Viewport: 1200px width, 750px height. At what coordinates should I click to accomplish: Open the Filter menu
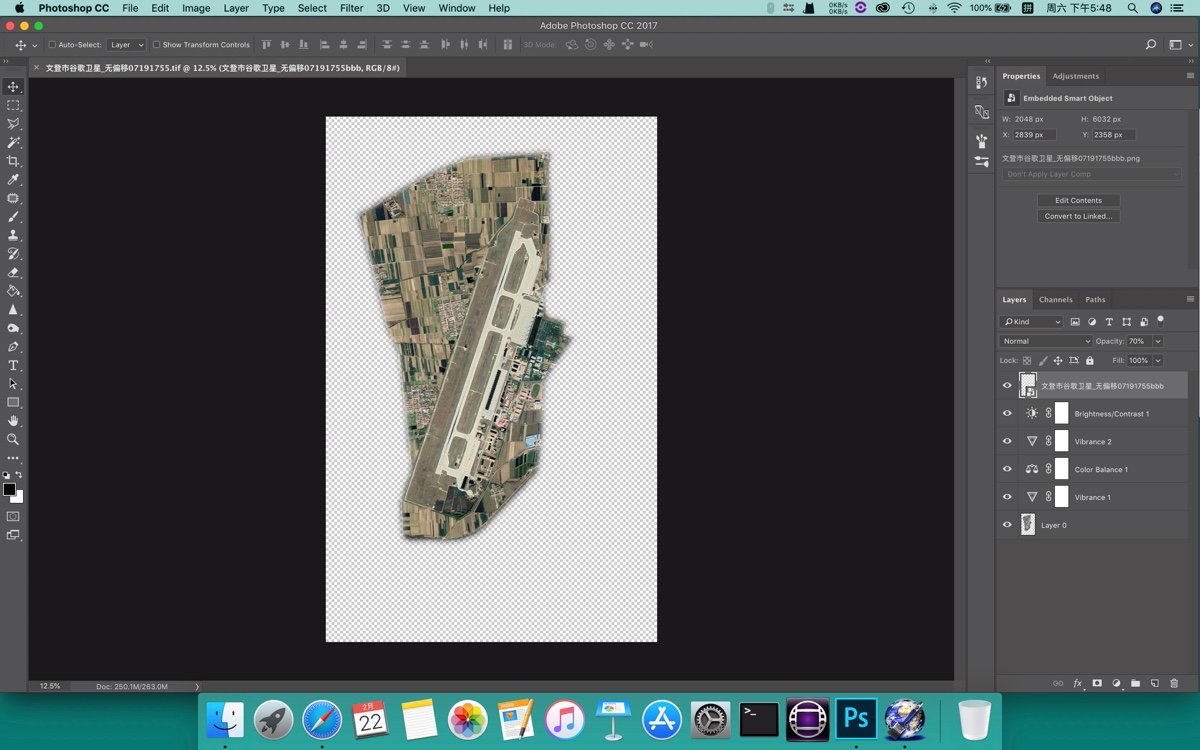(351, 8)
